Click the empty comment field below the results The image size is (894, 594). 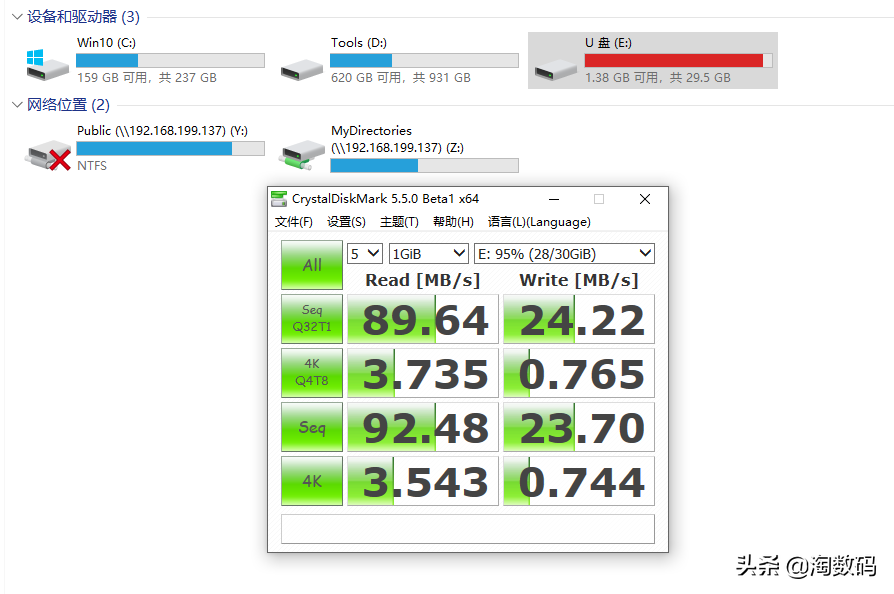[x=468, y=529]
